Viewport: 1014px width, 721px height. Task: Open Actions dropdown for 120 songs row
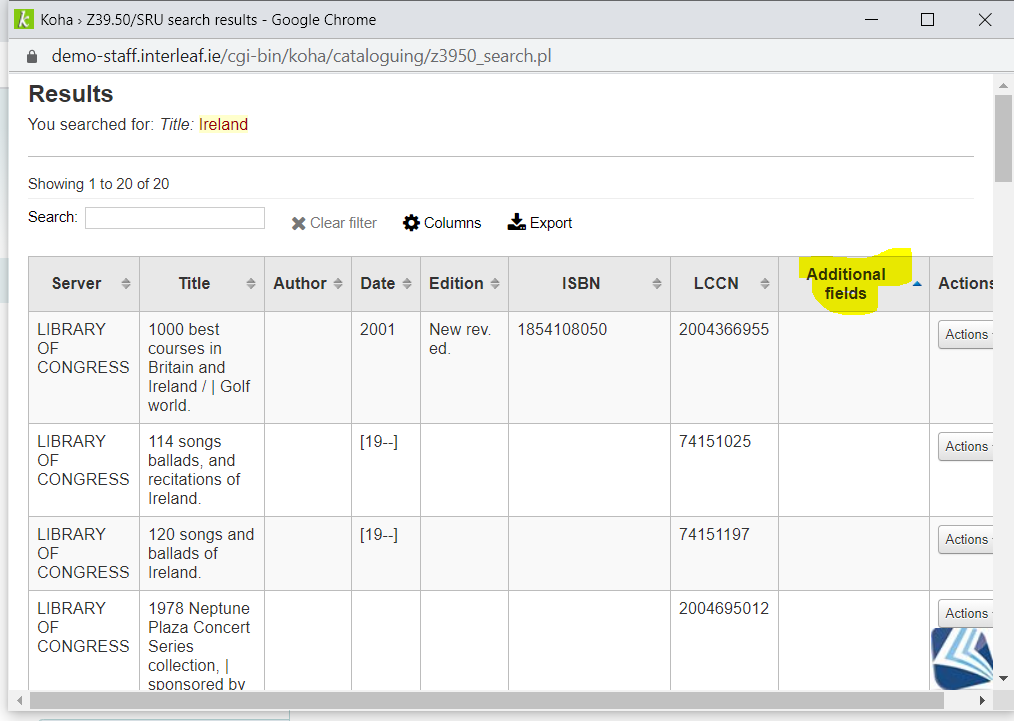point(966,539)
